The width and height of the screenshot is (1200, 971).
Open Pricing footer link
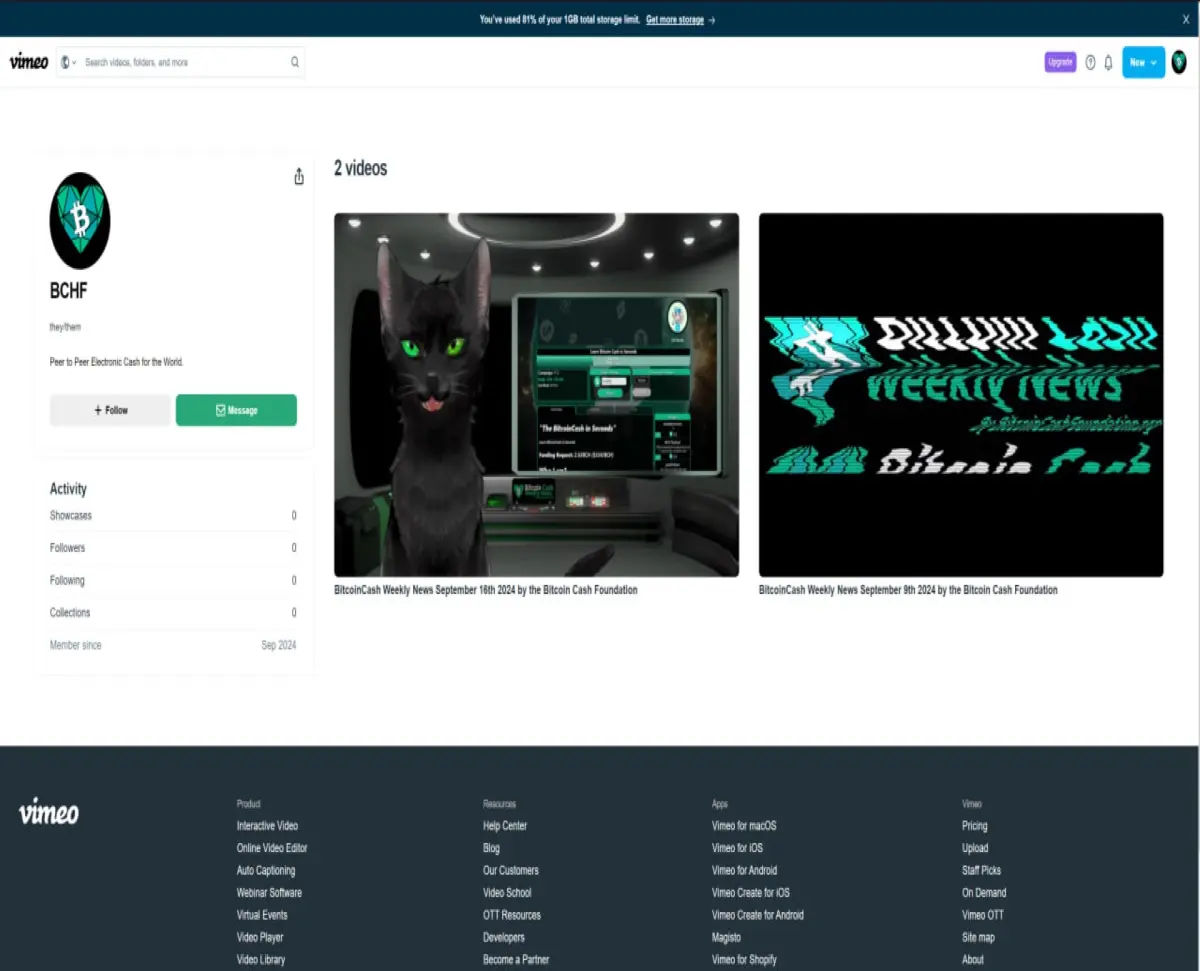click(975, 826)
